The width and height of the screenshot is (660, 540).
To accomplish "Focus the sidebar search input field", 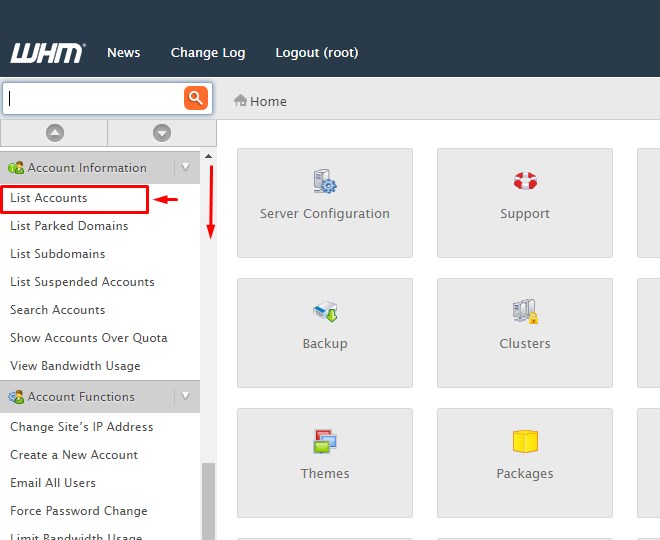I will pos(93,99).
